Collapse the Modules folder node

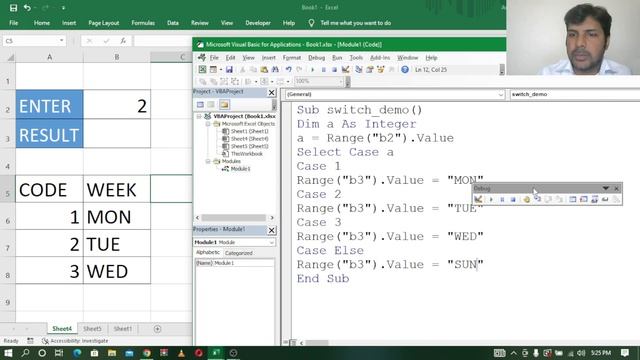click(208, 161)
